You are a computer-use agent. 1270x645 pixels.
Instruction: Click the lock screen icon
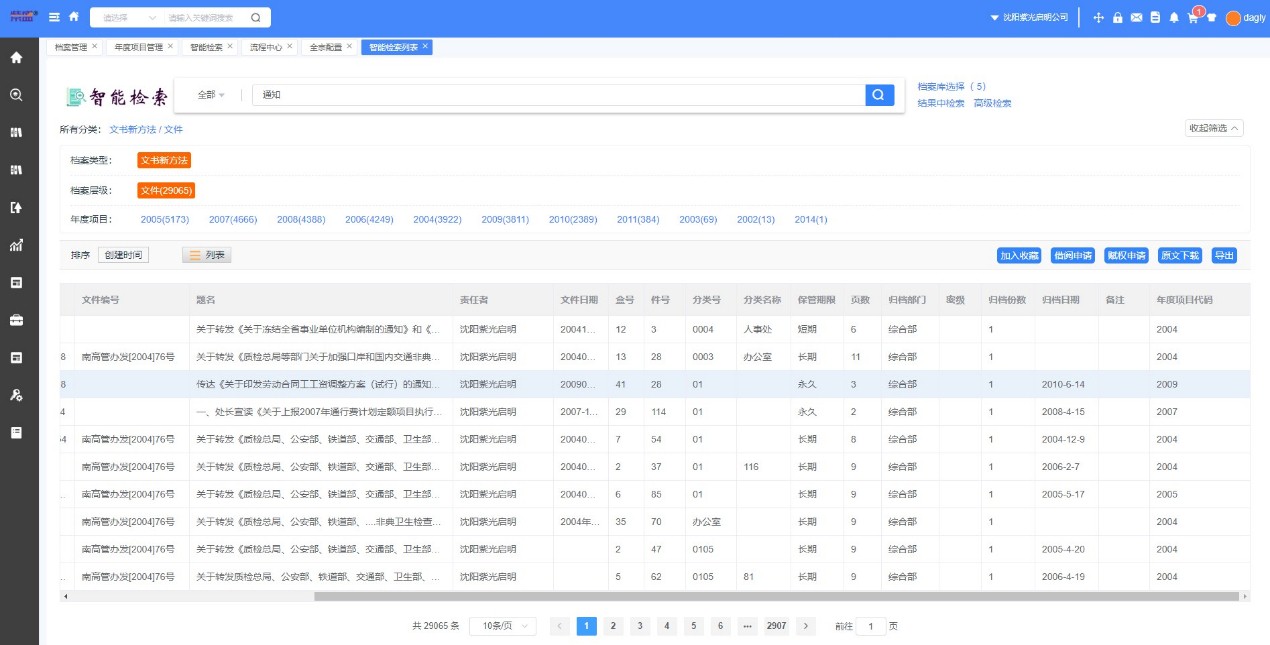(x=1118, y=18)
